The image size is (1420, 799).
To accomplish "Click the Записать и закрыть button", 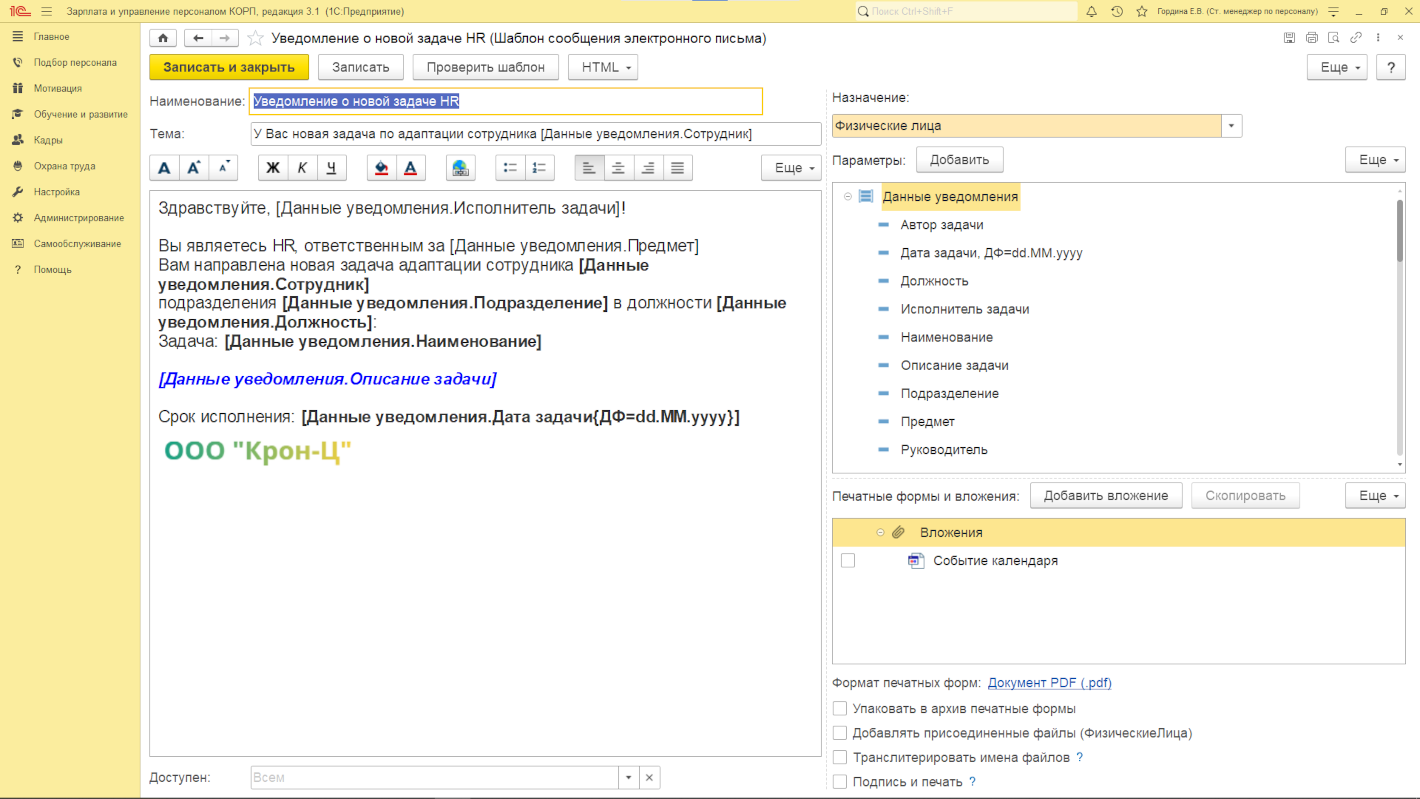I will click(229, 67).
